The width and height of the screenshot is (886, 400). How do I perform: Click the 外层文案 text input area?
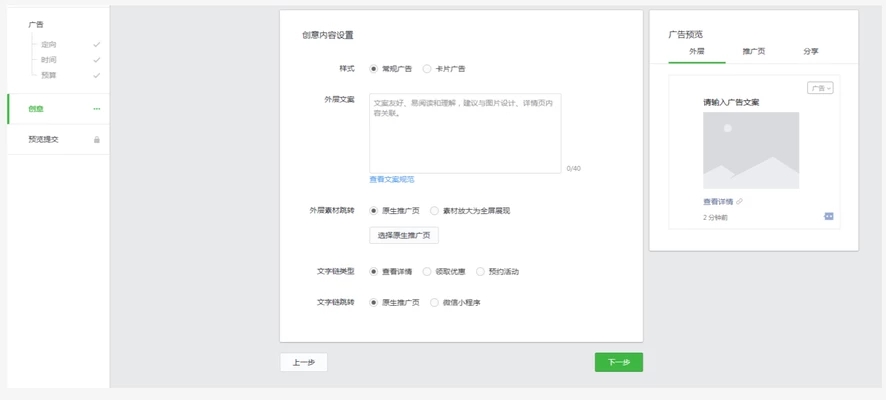click(465, 133)
